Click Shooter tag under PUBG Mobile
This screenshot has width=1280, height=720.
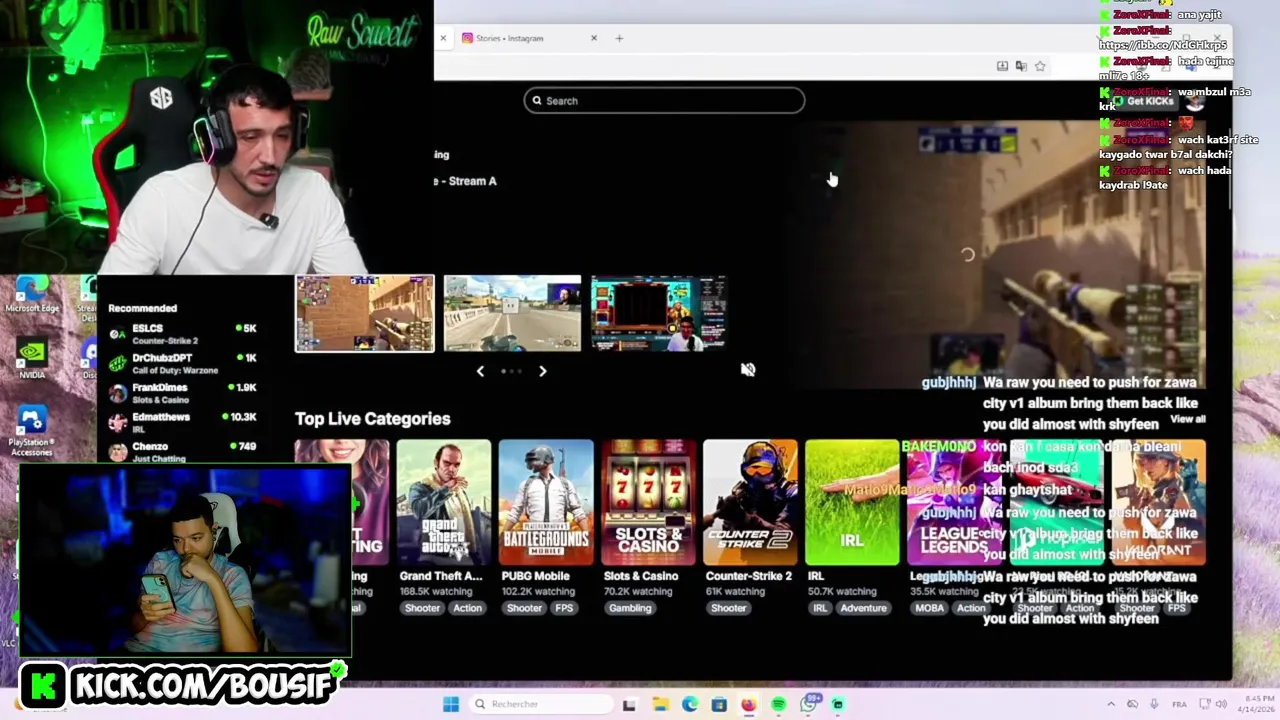524,608
